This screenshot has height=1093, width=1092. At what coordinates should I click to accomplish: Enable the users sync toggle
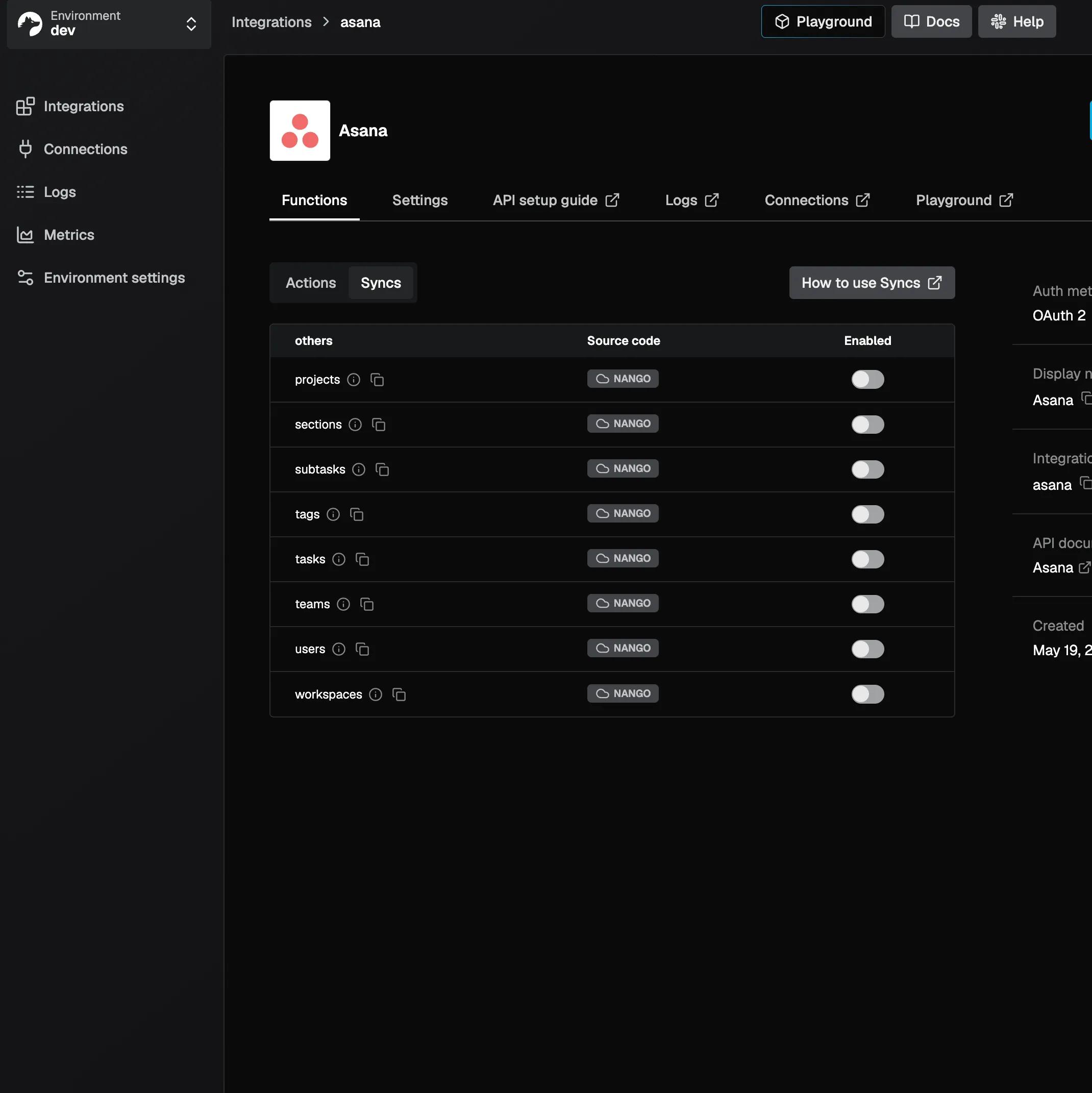point(867,649)
